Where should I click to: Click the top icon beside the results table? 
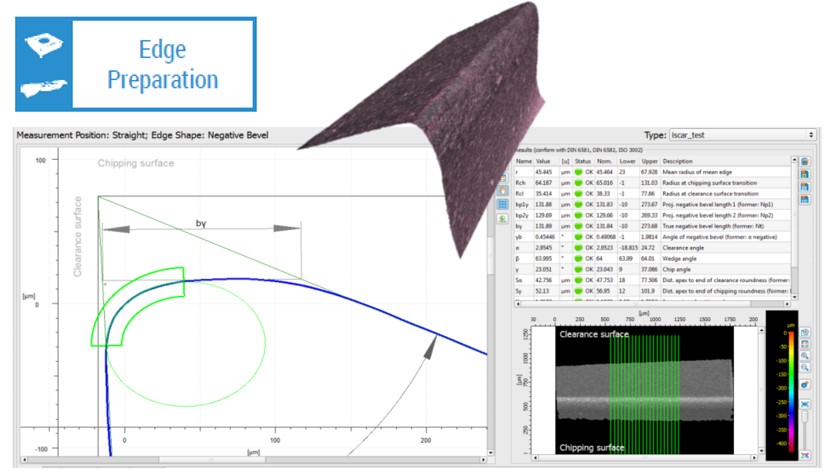coord(805,161)
